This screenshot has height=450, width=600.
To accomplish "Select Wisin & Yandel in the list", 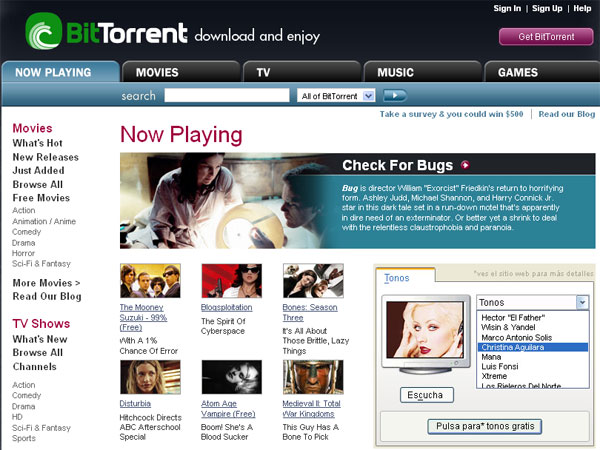I will tap(532, 328).
